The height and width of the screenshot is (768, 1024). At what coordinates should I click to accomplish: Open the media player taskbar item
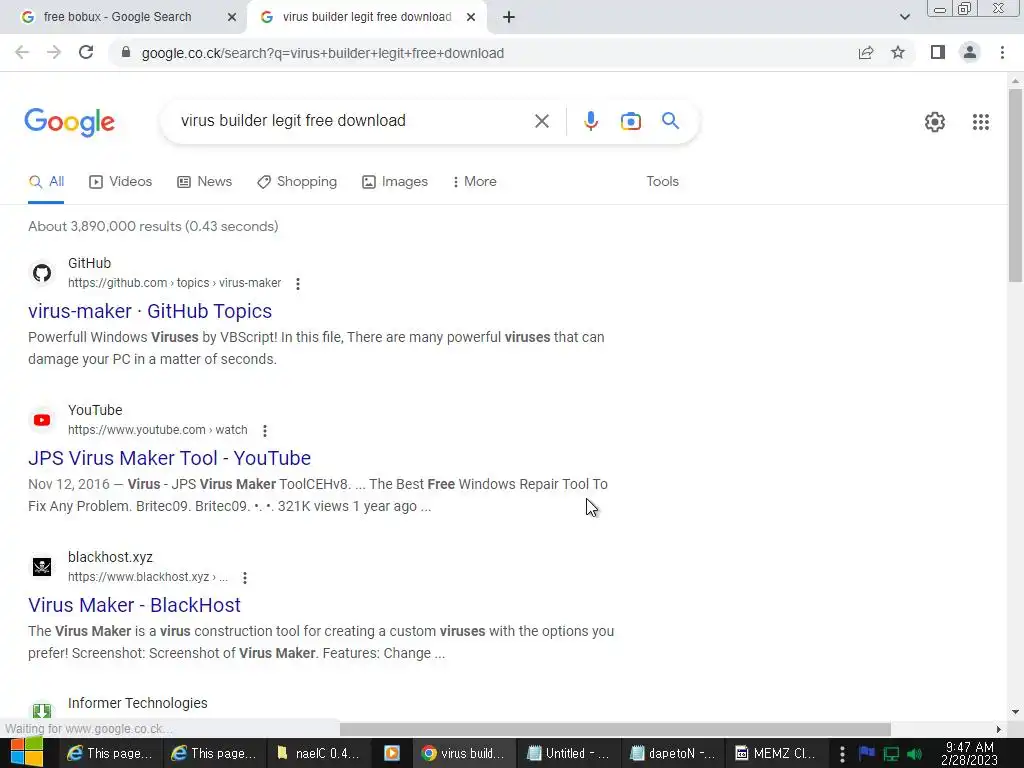[392, 753]
